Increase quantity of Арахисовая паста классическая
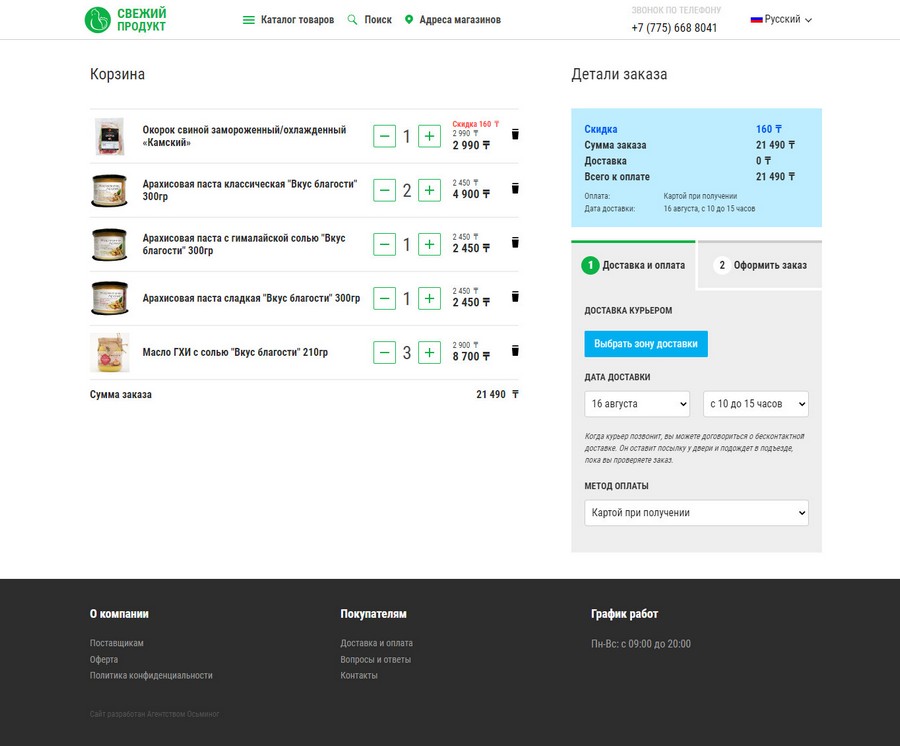900x746 pixels. point(429,190)
